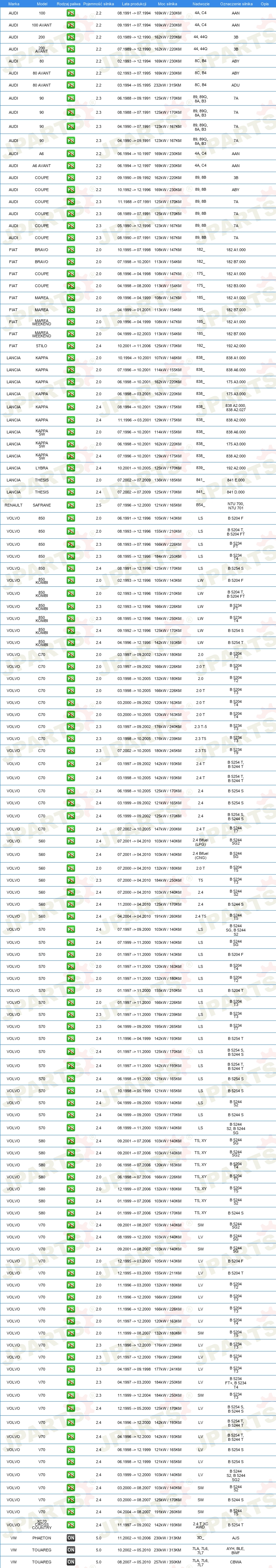The image size is (276, 1568).
Task: Click the Nadwozie column header
Action: point(200,4)
